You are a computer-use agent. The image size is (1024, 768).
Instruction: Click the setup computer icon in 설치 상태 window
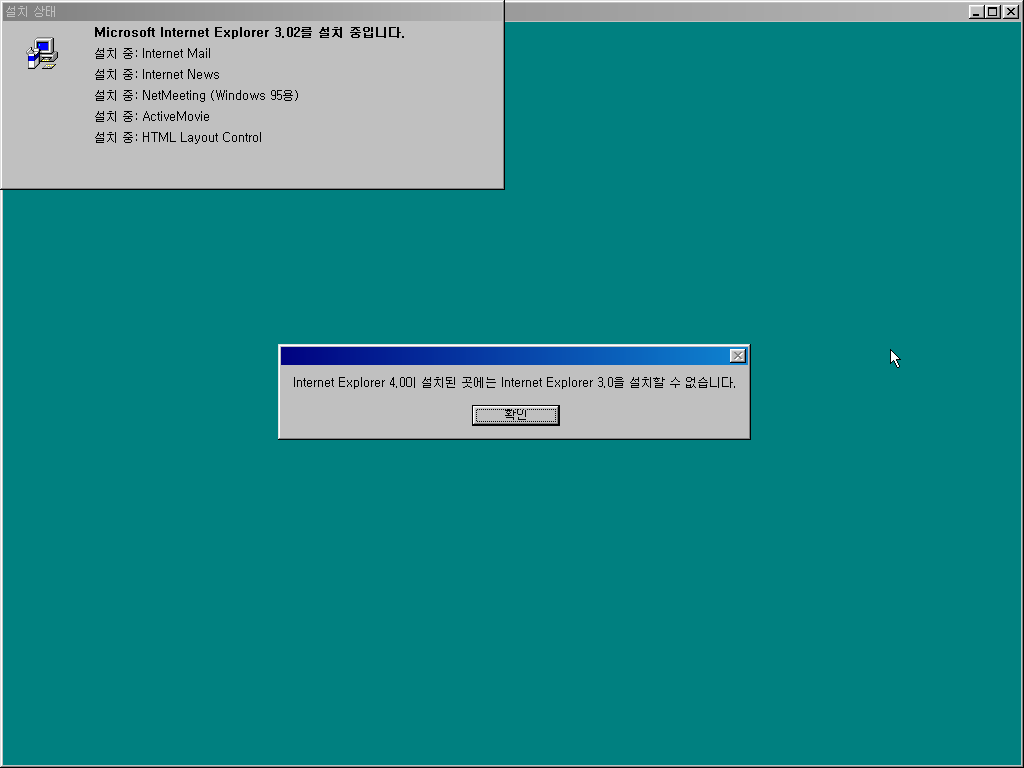[42, 54]
